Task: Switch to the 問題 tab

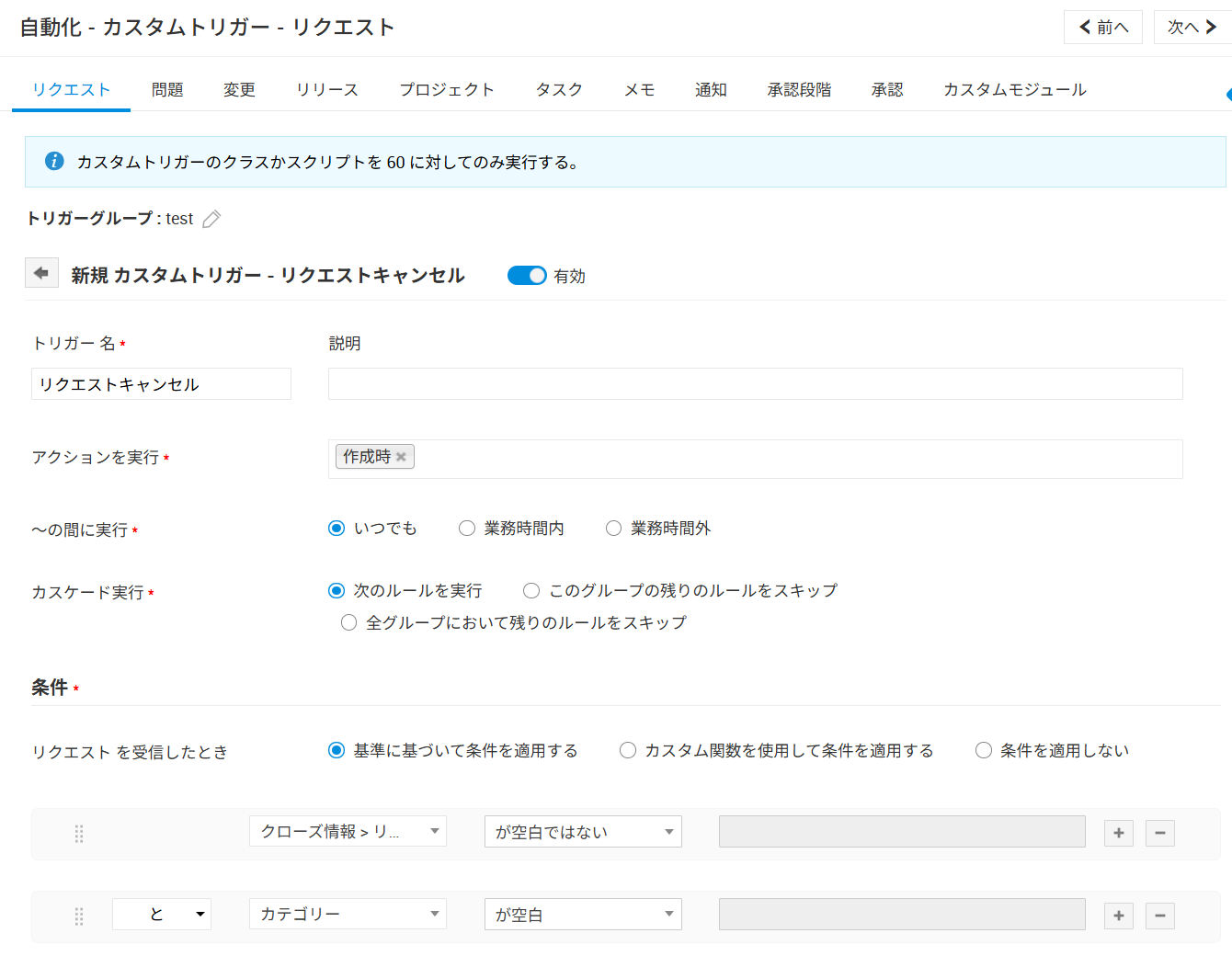Action: [167, 90]
